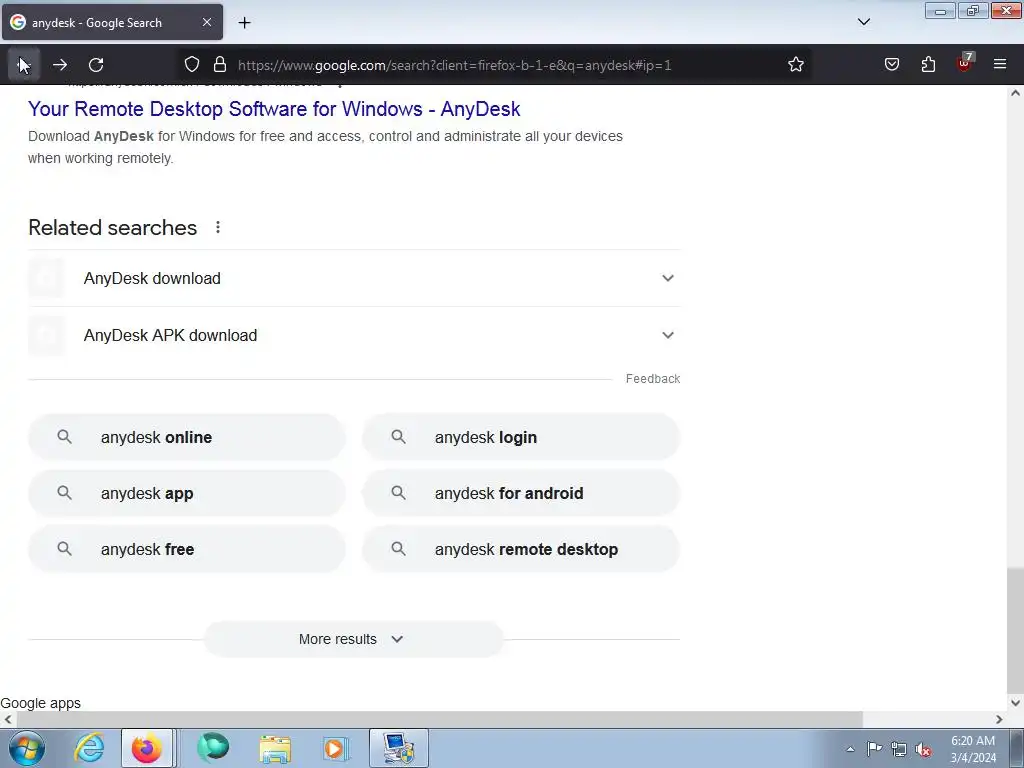This screenshot has height=768, width=1024.
Task: Open Windows Explorer folder from taskbar
Action: [x=275, y=748]
